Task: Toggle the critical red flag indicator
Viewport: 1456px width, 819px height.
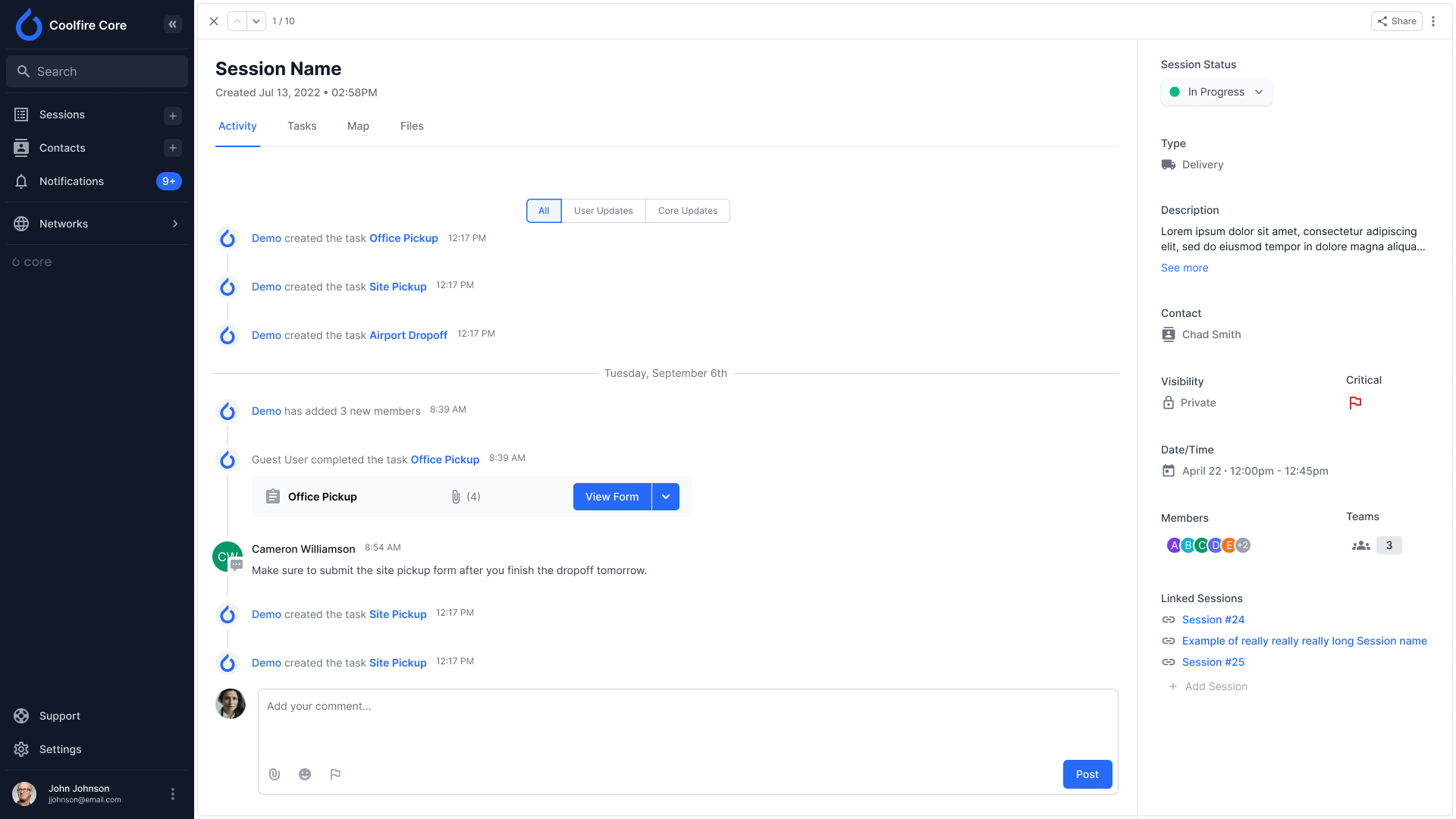Action: tap(1356, 403)
